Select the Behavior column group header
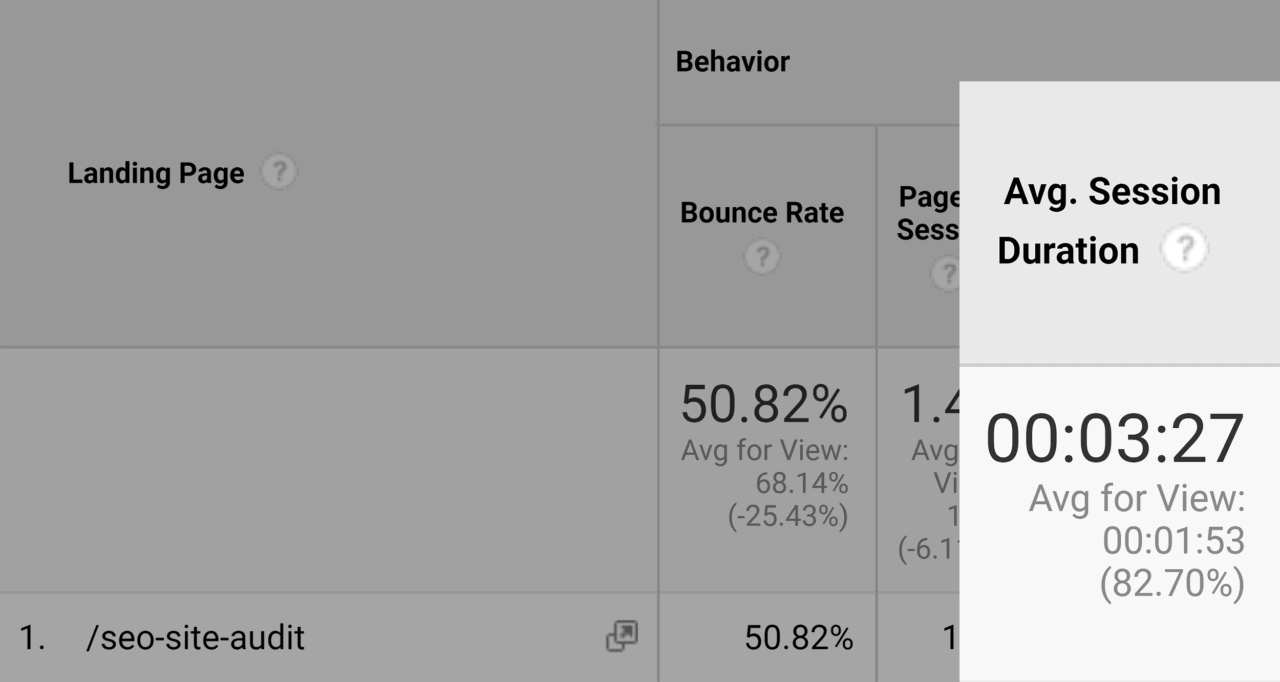The height and width of the screenshot is (682, 1280). [x=733, y=62]
